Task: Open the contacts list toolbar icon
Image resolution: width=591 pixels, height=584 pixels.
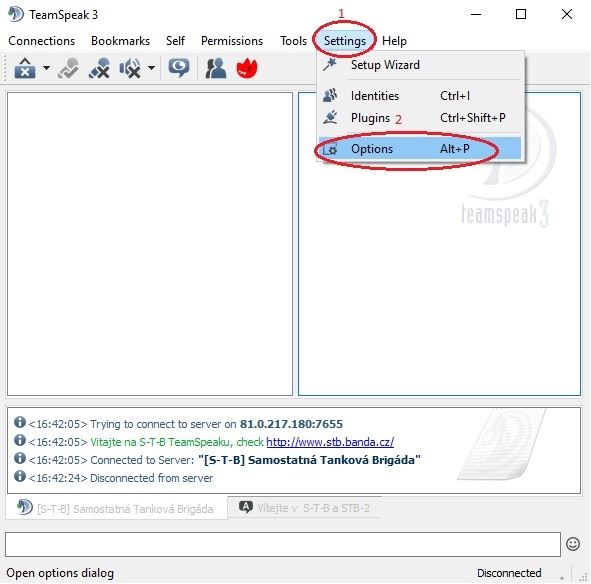Action: click(216, 68)
